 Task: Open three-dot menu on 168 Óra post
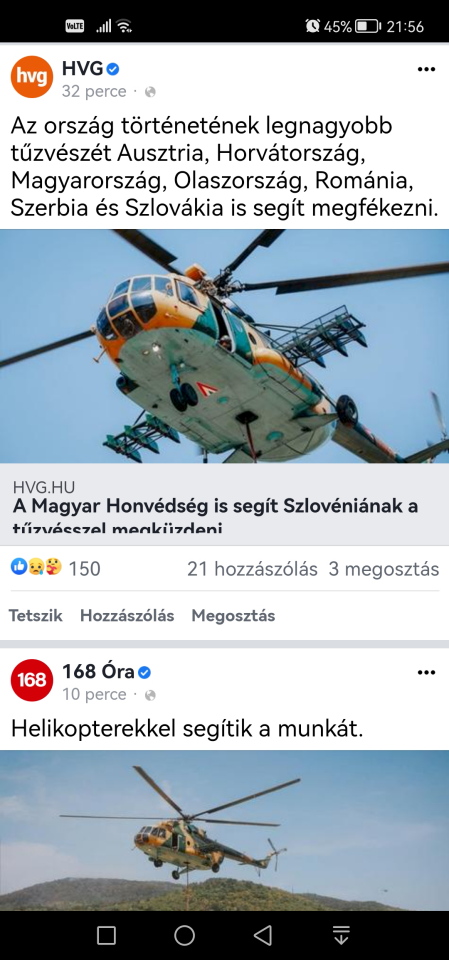coord(426,672)
